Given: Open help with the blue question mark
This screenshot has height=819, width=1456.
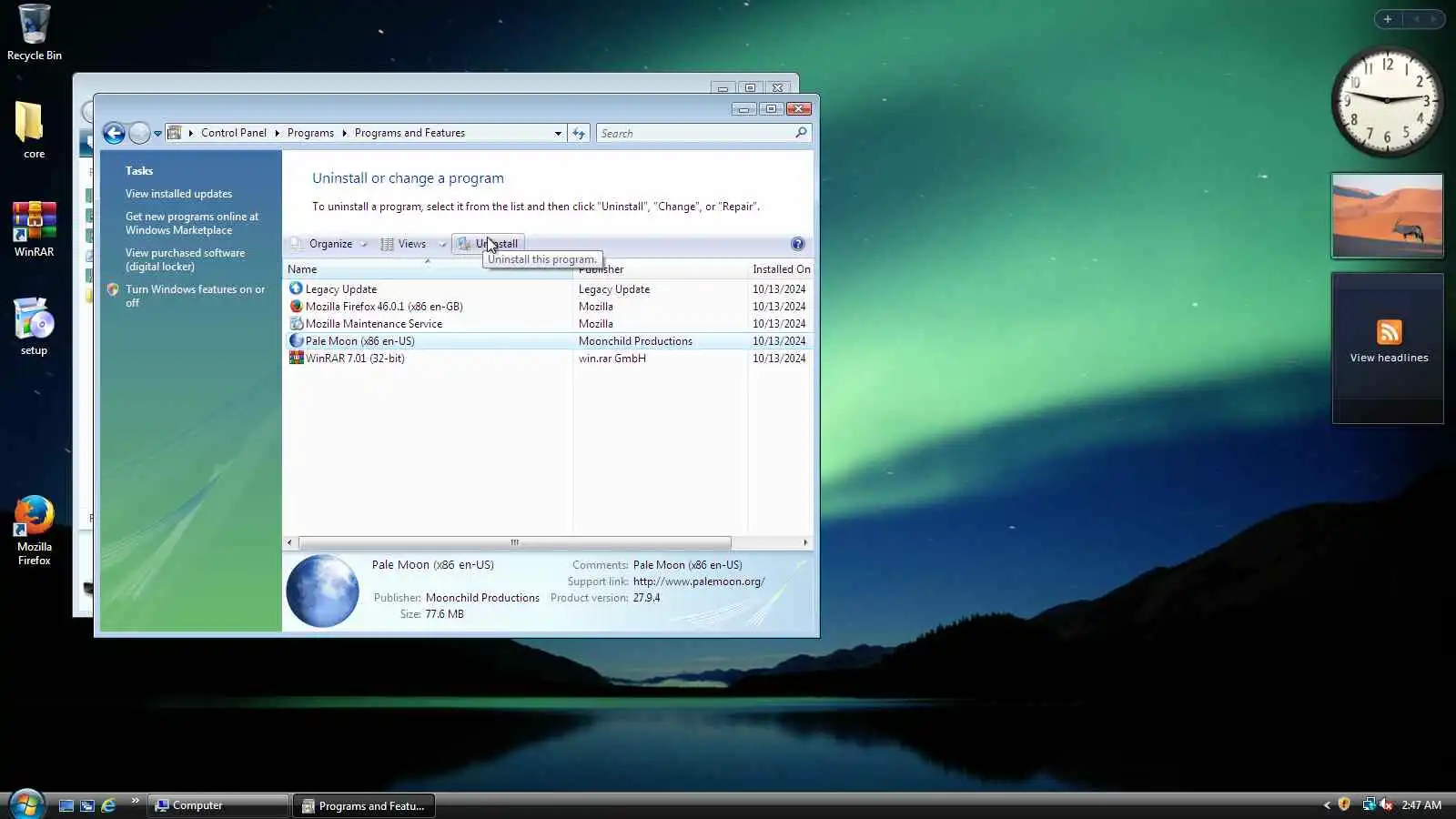Looking at the screenshot, I should click(x=798, y=244).
